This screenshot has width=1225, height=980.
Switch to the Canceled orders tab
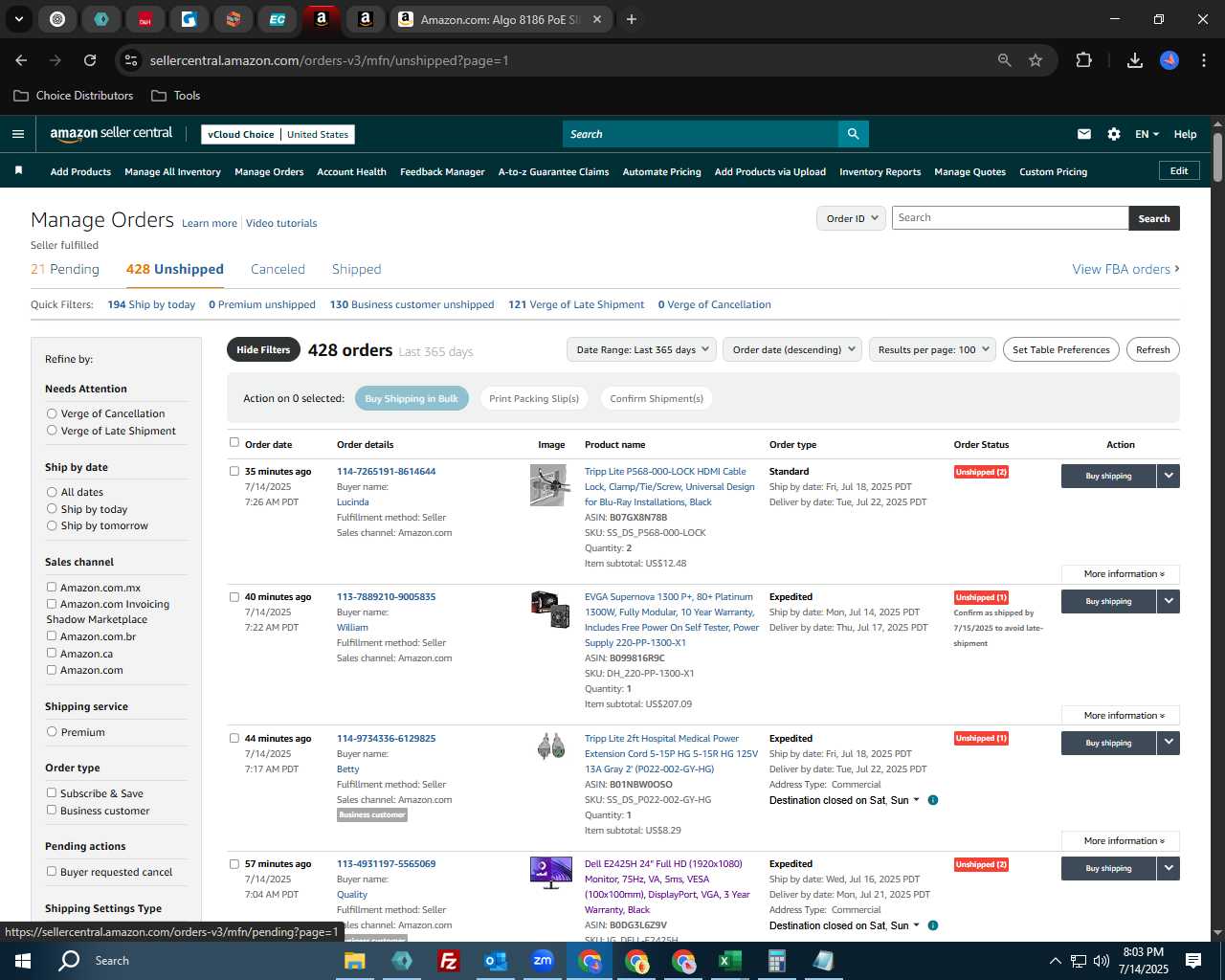pos(278,270)
